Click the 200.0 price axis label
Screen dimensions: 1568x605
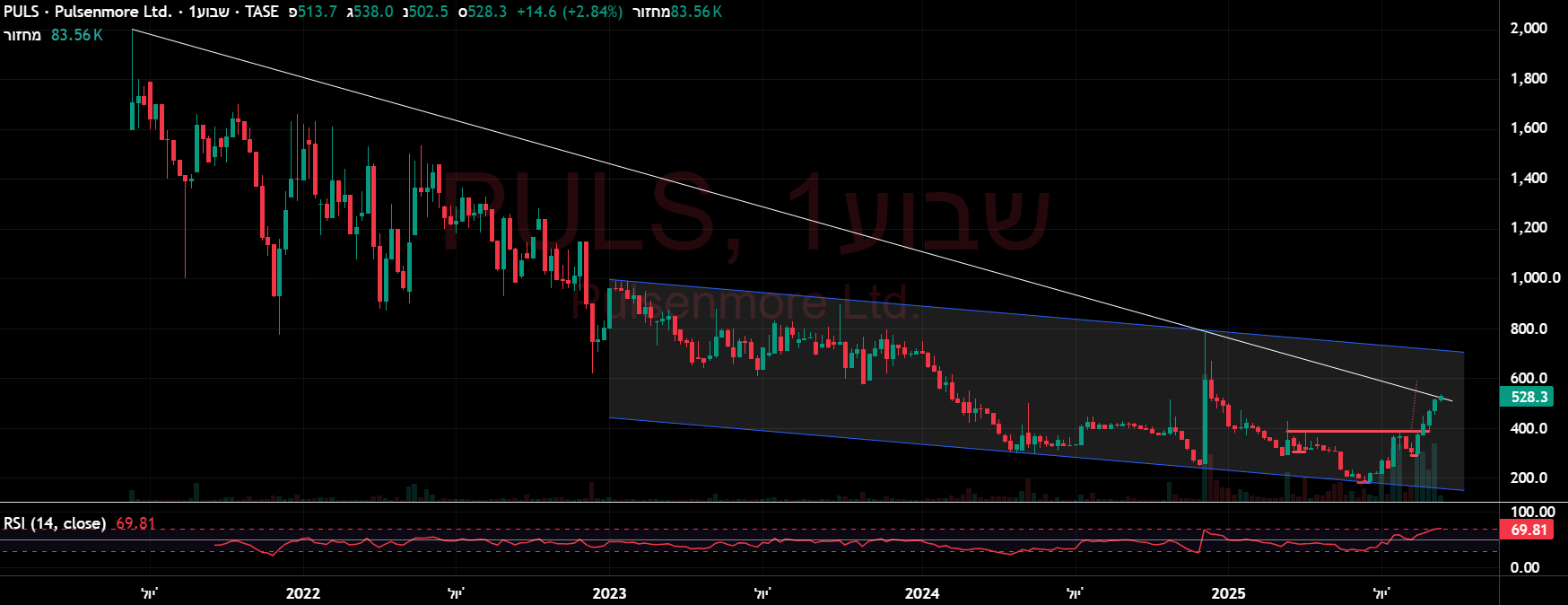[x=1529, y=478]
